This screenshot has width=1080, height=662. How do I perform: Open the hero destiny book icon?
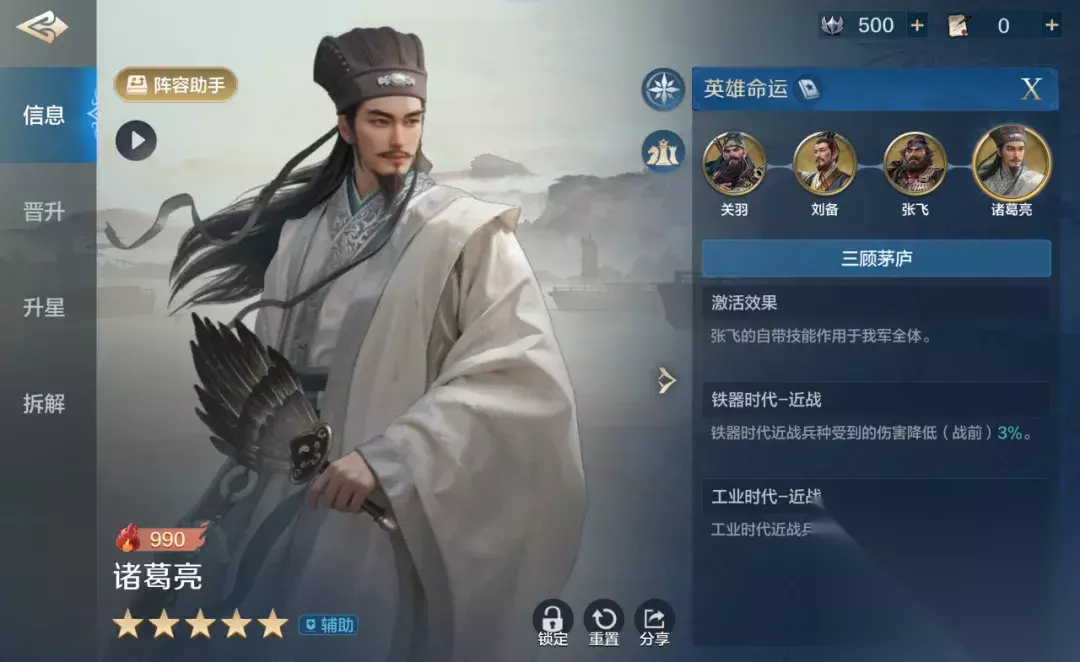click(808, 88)
